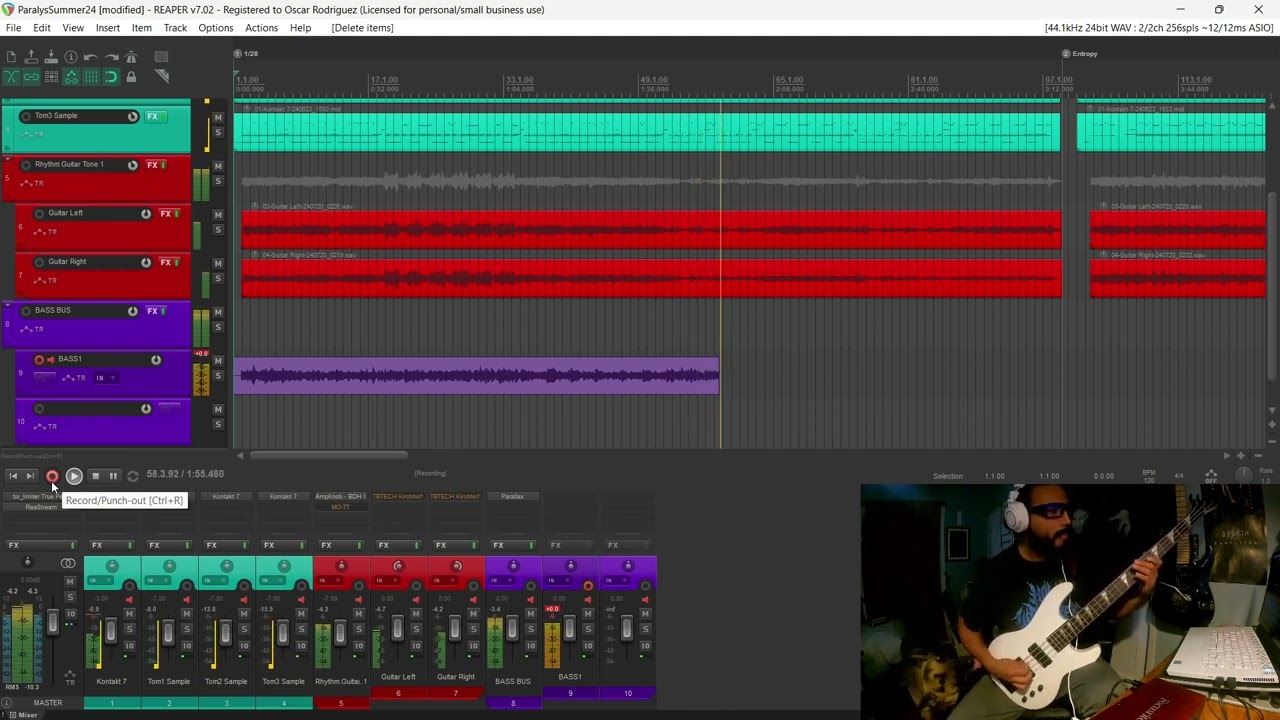Viewport: 1280px width, 720px height.
Task: Click the Redo arrow icon
Action: click(111, 57)
